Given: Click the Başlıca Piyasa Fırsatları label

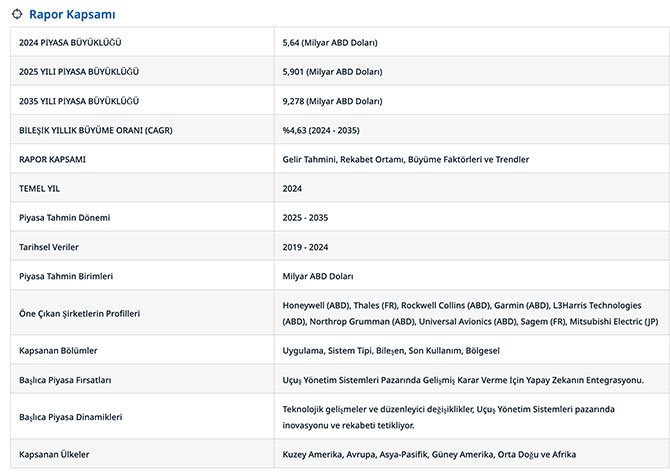Looking at the screenshot, I should (65, 380).
